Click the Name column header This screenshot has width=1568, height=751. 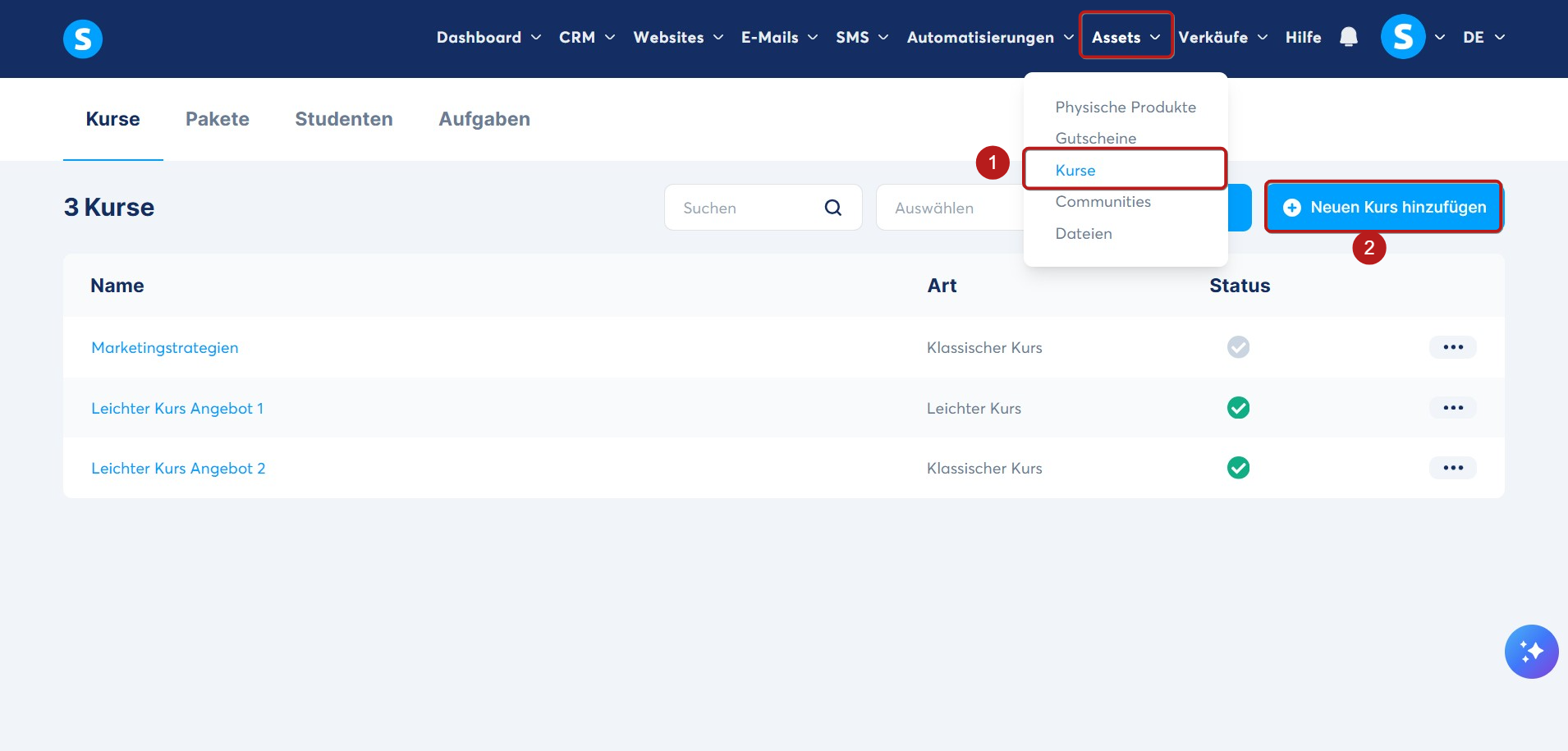[x=117, y=286]
